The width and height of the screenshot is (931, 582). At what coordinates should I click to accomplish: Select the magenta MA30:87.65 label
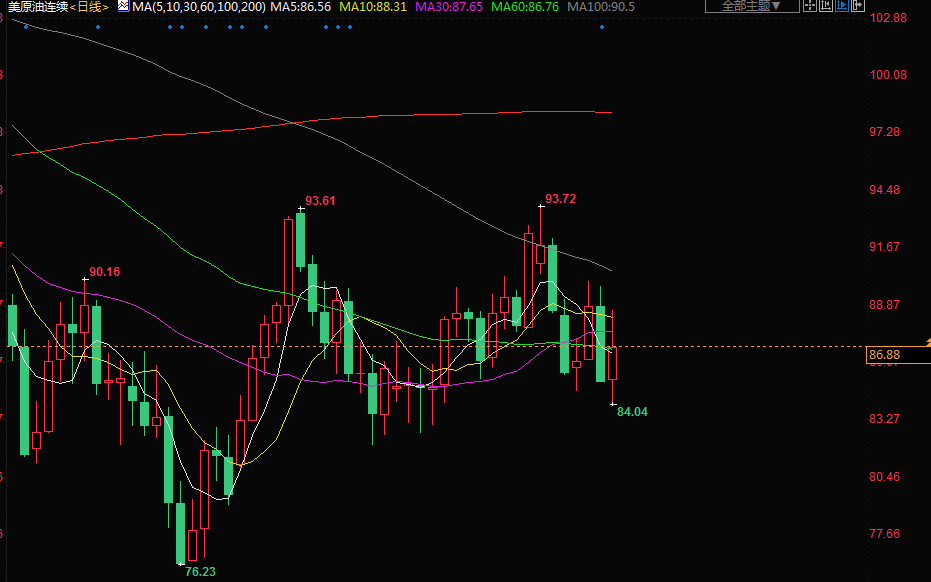pyautogui.click(x=449, y=6)
